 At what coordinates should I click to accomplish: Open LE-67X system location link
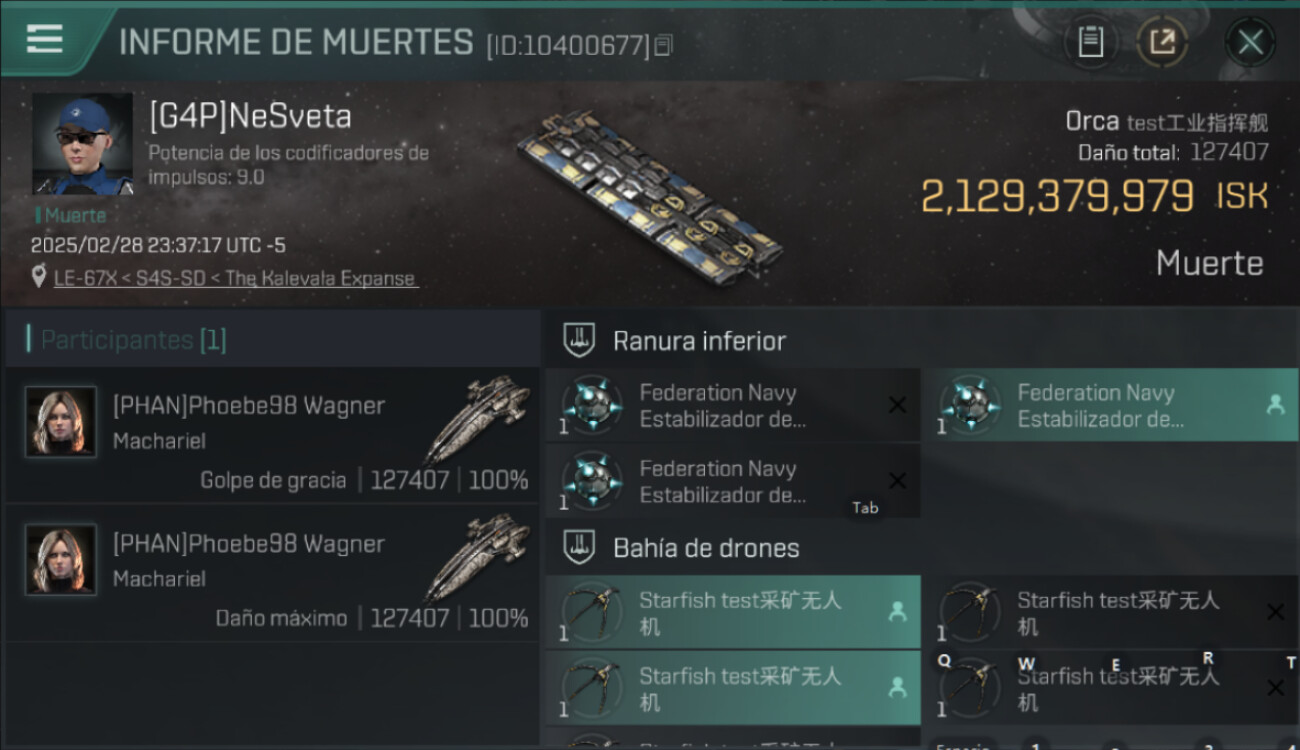[235, 278]
